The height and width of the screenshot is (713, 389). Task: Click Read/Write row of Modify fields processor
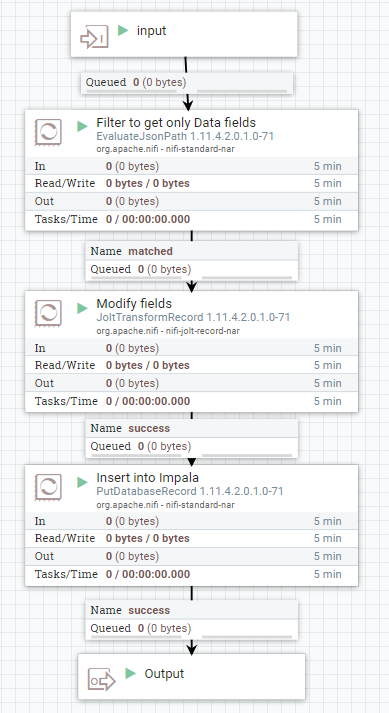[x=192, y=366]
